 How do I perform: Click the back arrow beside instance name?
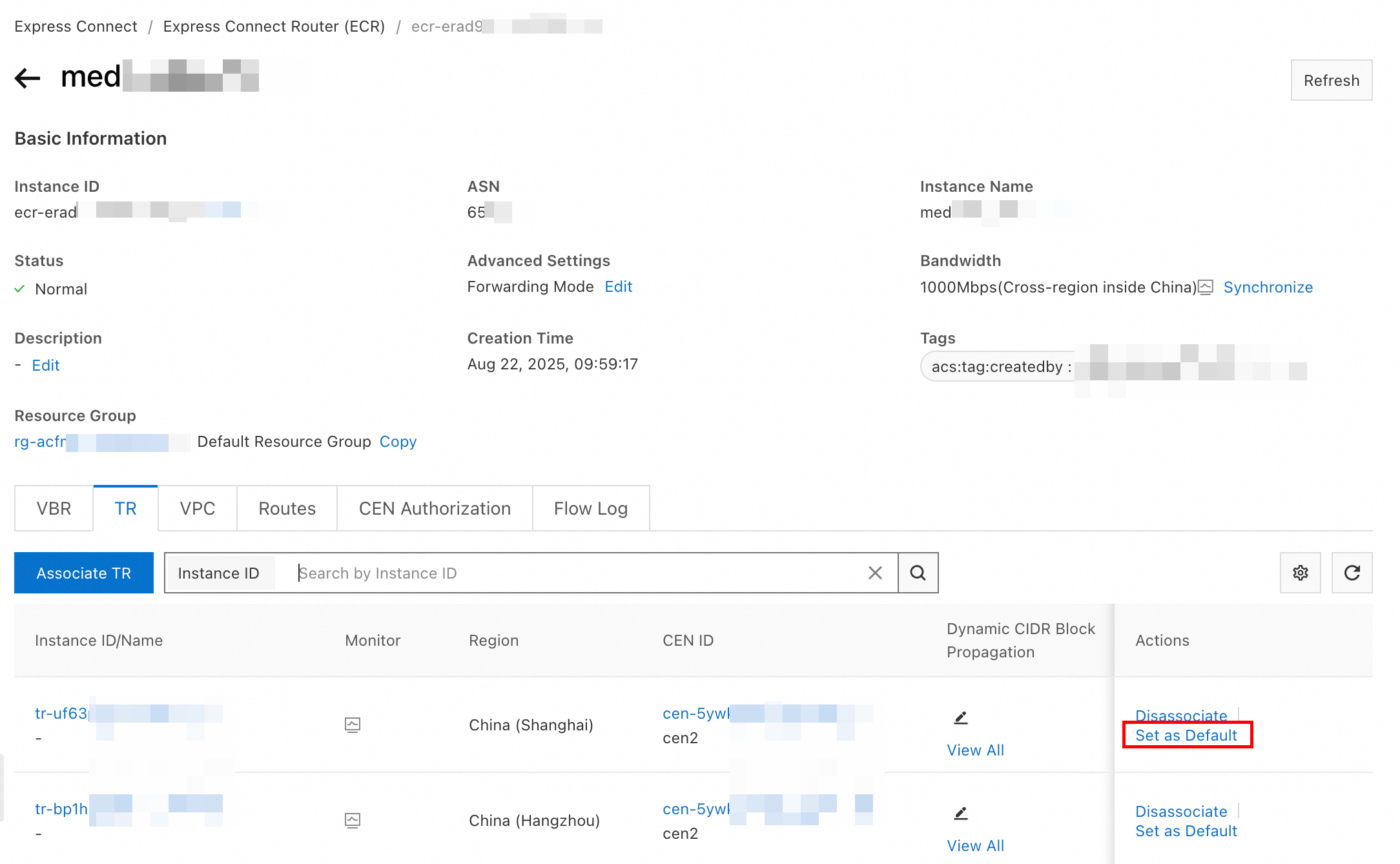28,78
